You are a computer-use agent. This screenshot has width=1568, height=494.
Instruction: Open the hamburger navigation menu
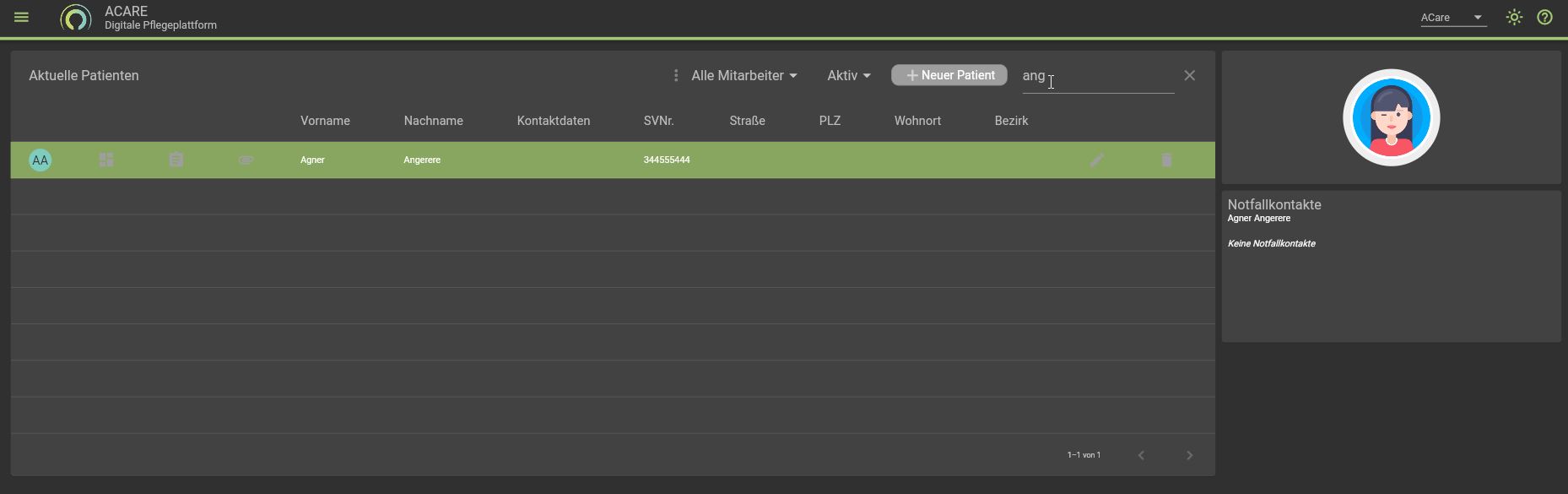pos(22,17)
